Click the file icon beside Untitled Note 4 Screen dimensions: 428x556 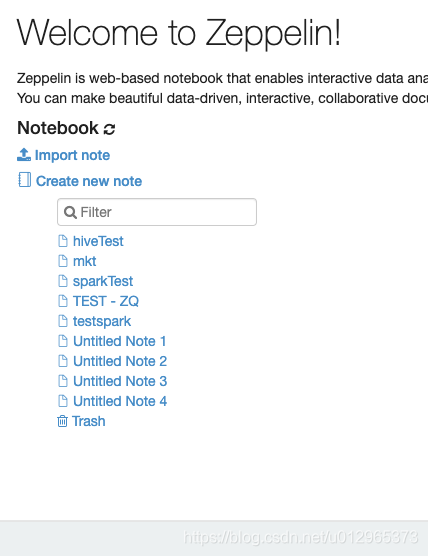pos(63,401)
